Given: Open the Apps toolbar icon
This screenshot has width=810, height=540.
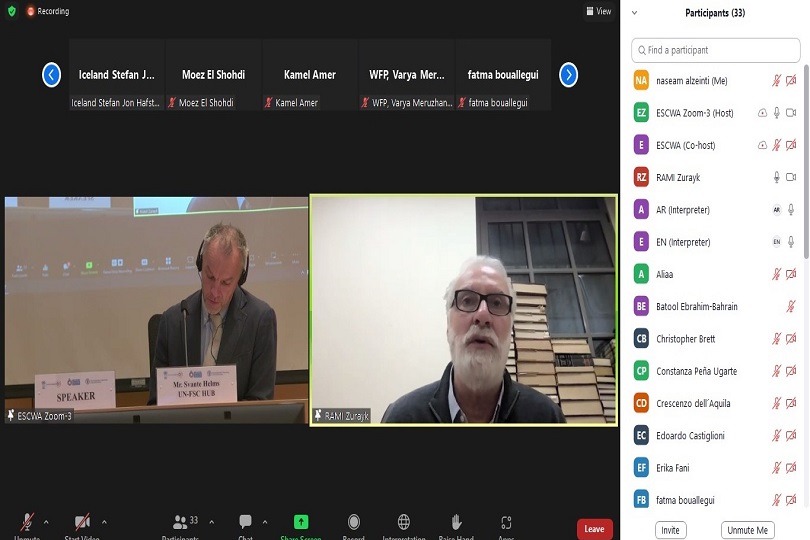Looking at the screenshot, I should [x=506, y=523].
